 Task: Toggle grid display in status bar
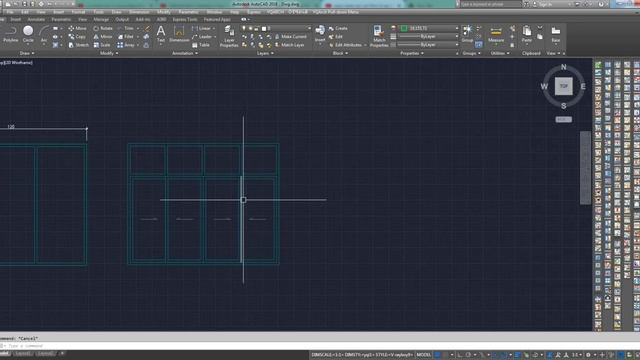(x=438, y=355)
